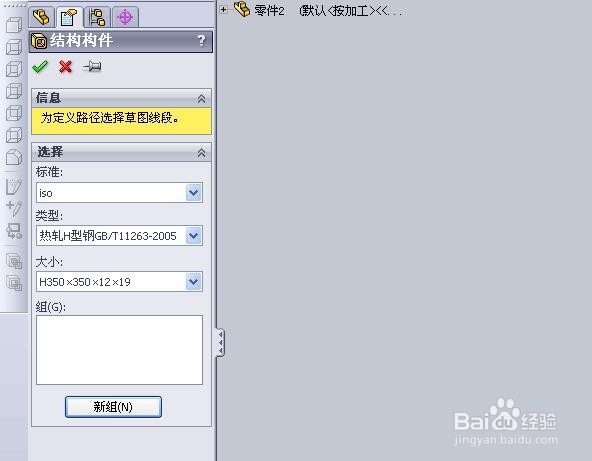
Task: Toggle the pushpin keep-visible icon
Action: point(92,67)
